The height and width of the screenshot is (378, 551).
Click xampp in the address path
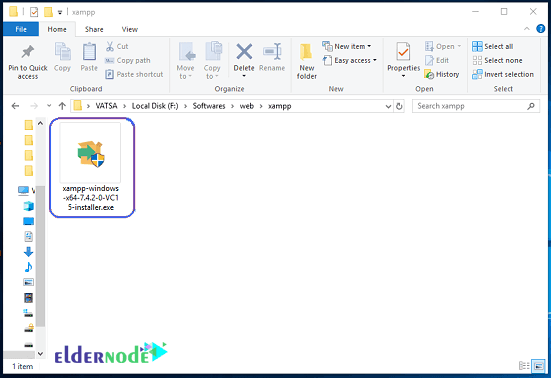pyautogui.click(x=280, y=106)
